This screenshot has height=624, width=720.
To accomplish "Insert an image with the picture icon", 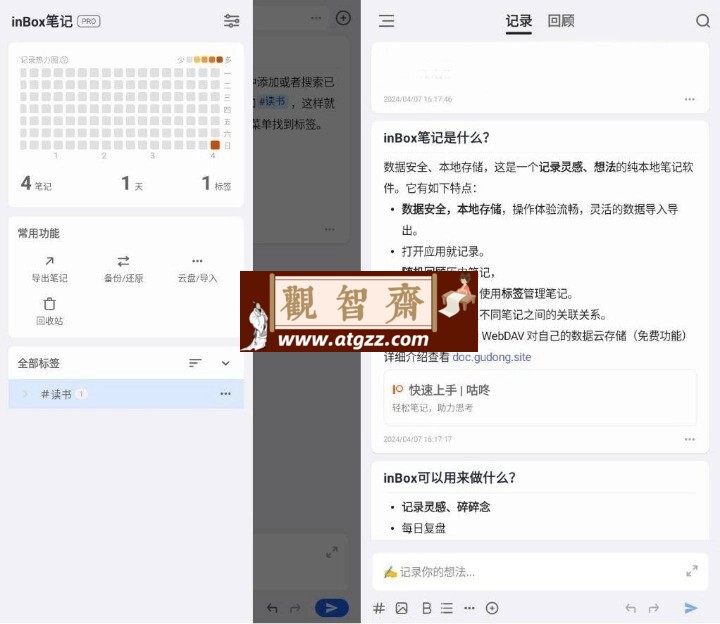I will point(401,608).
